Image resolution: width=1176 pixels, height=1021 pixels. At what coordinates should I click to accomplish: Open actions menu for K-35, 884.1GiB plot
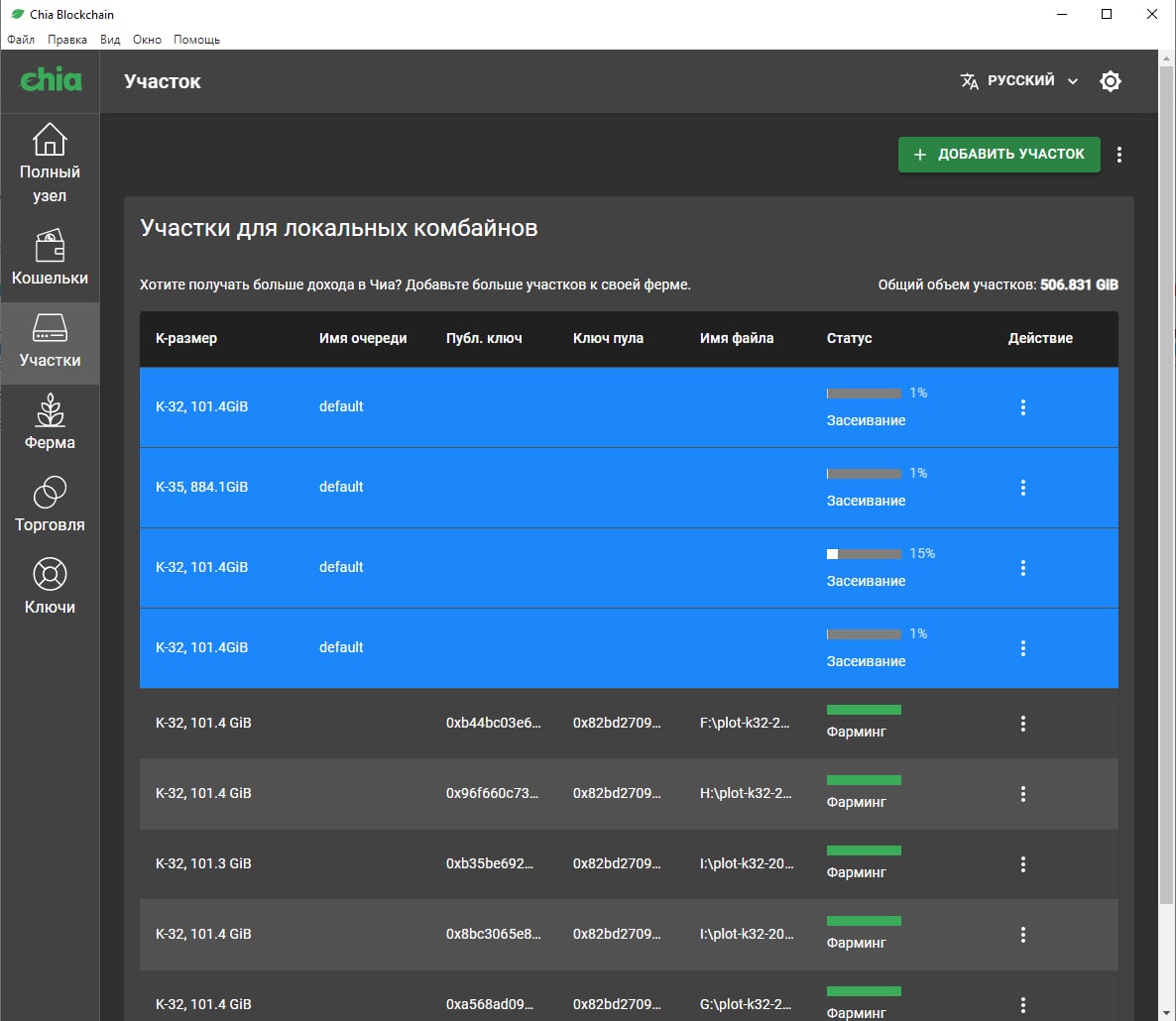1023,488
